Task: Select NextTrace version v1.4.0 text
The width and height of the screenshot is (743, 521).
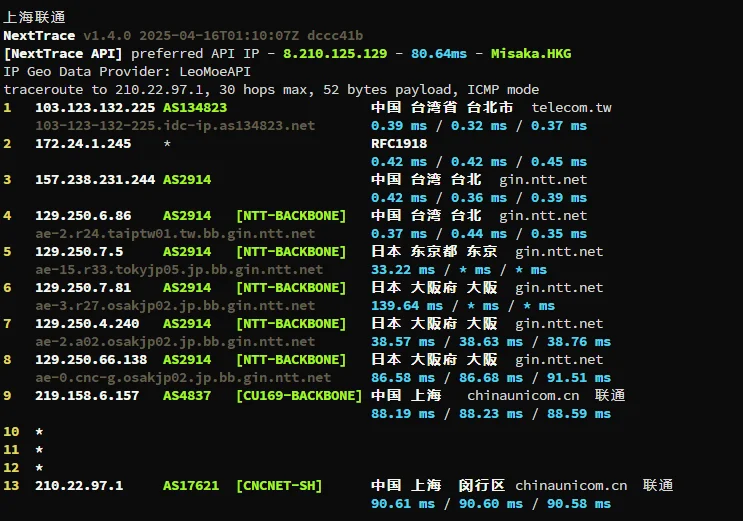Action: tap(107, 36)
